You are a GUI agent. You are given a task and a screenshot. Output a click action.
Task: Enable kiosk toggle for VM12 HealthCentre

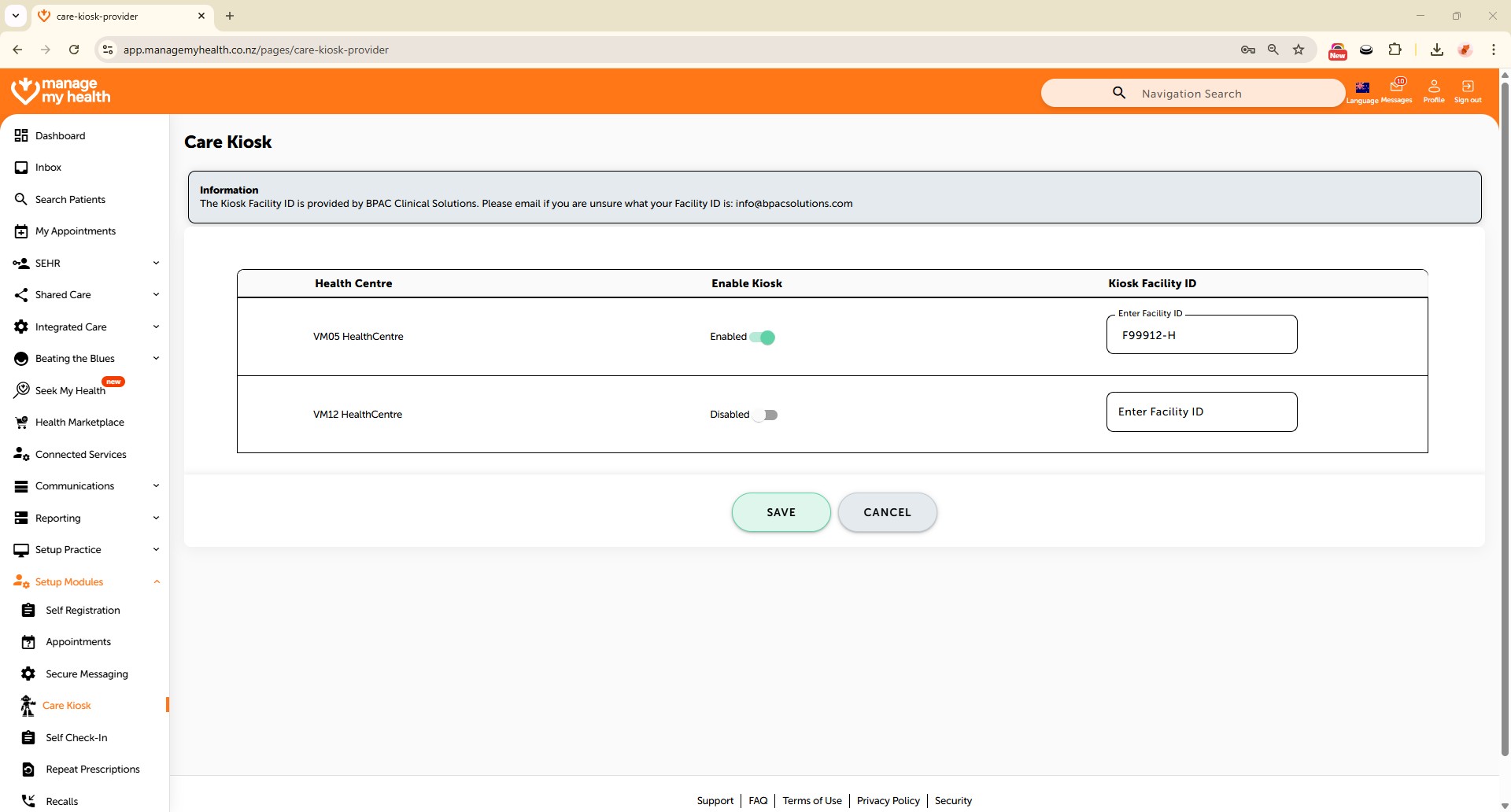click(x=765, y=415)
